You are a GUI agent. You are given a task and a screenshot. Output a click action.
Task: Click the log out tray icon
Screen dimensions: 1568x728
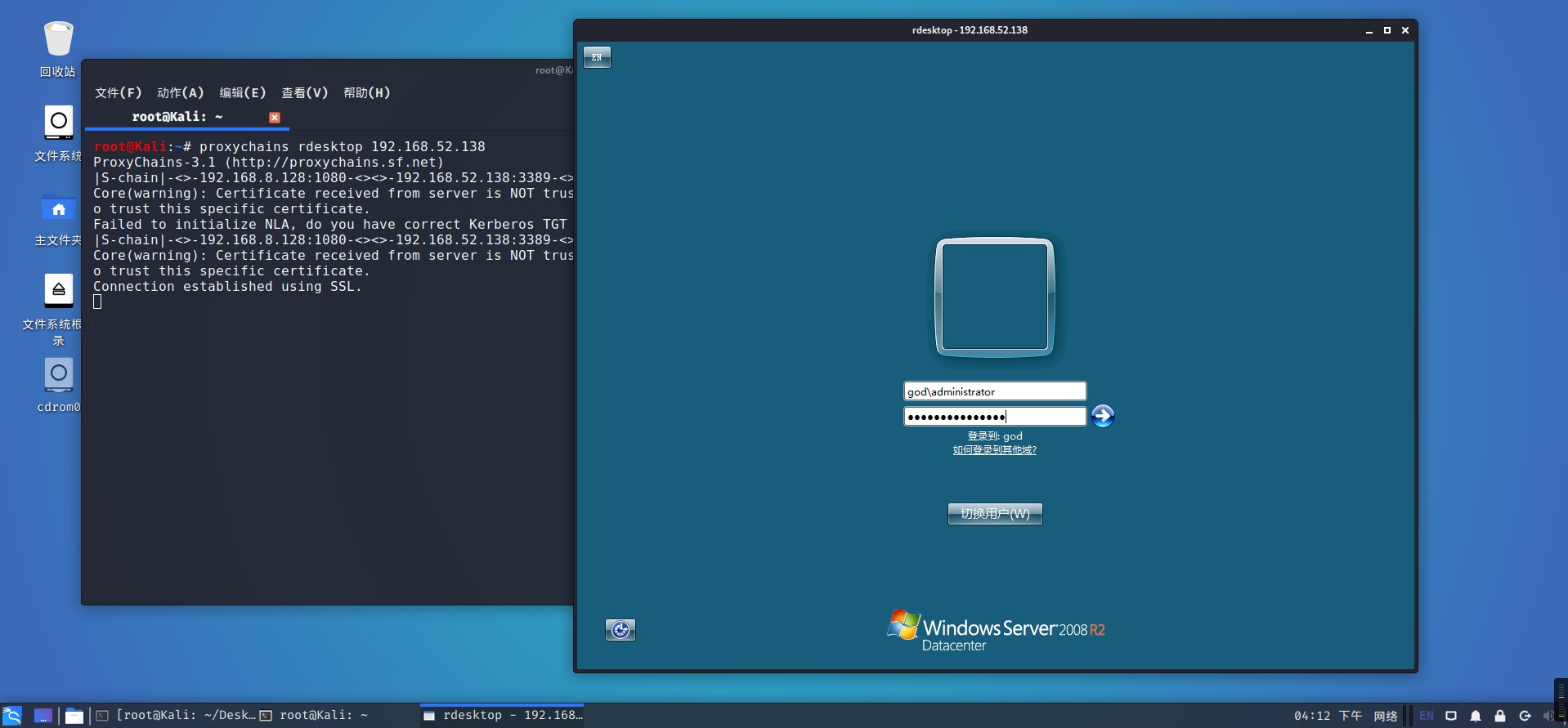(1525, 716)
